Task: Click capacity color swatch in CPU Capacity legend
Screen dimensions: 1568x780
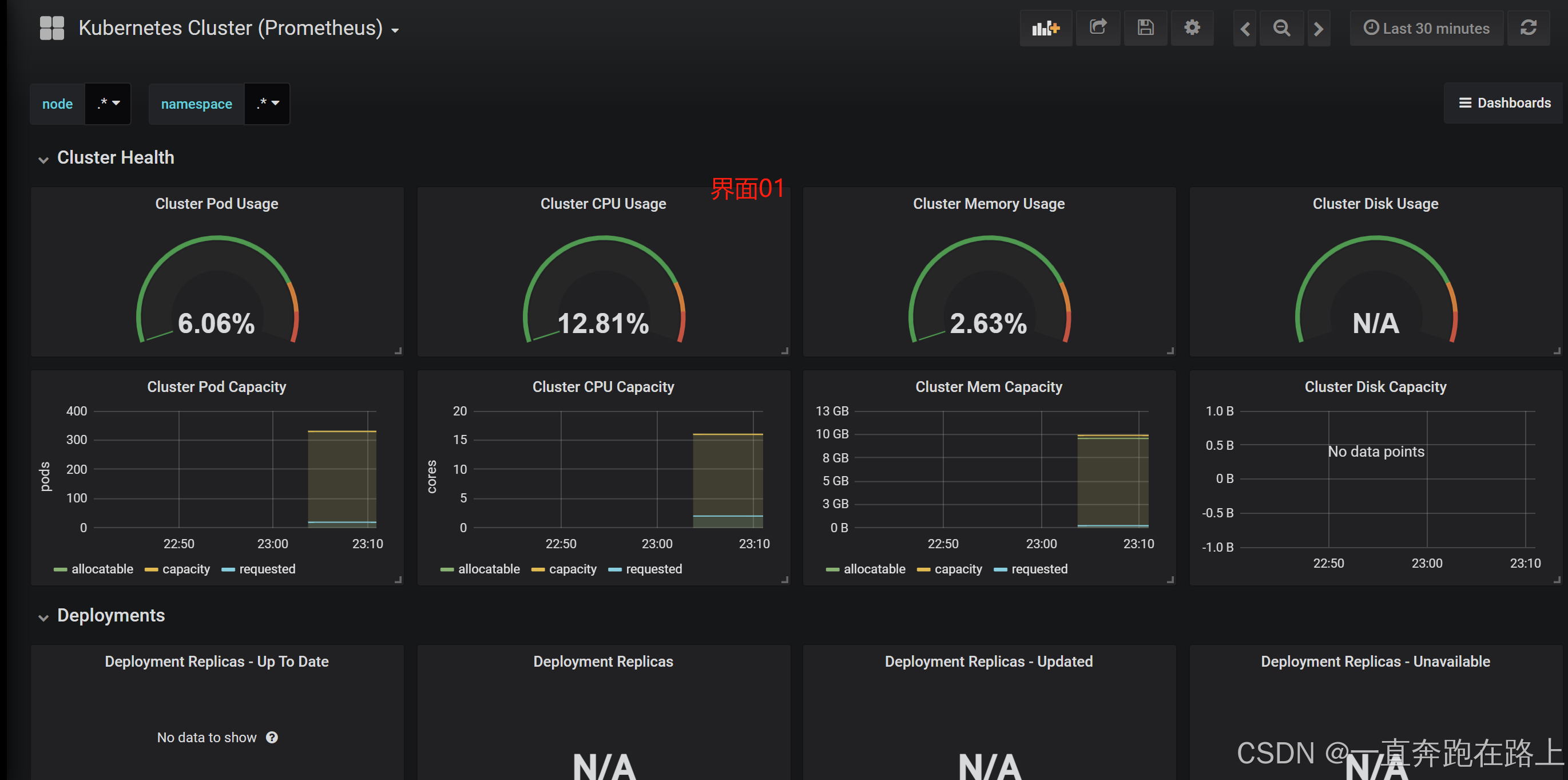Action: point(538,570)
